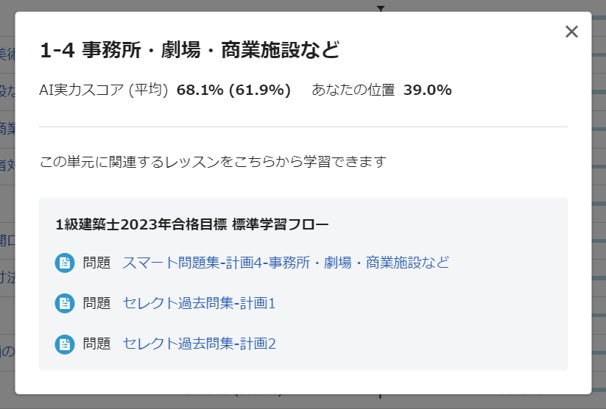The height and width of the screenshot is (409, 606).
Task: Click 問題 label on the スマート問題集 row
Action: (x=97, y=263)
